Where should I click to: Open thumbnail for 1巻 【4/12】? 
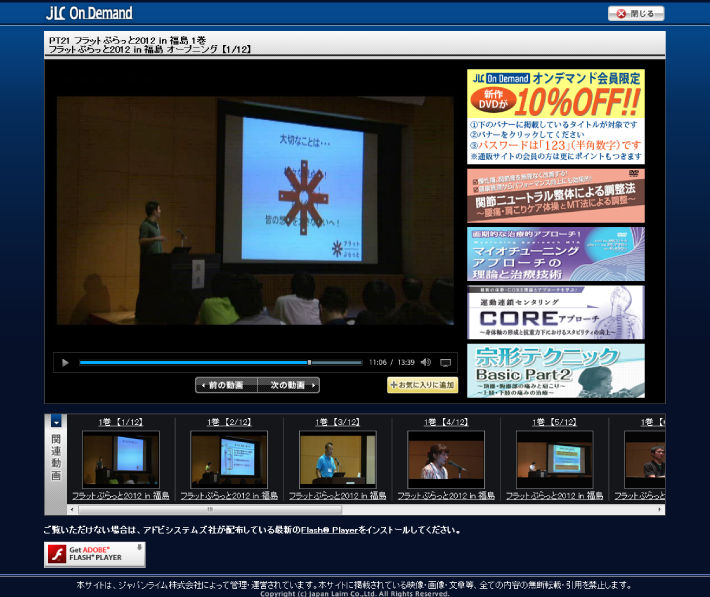(x=446, y=459)
